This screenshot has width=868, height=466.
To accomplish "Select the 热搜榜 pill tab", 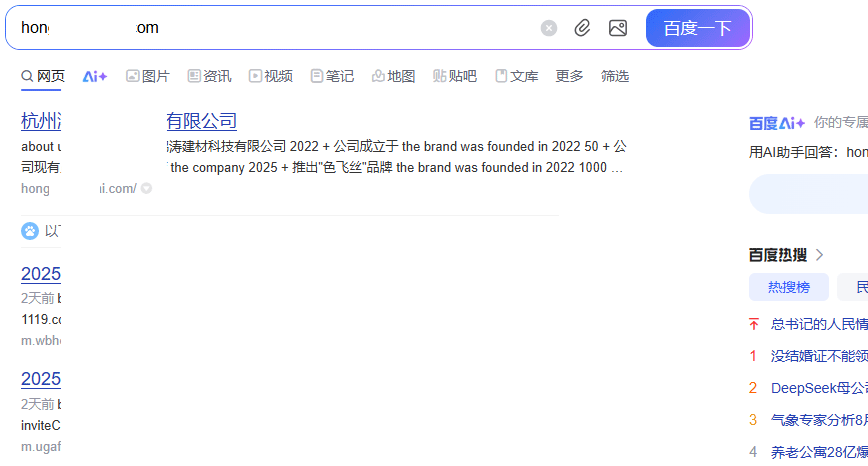I will [x=788, y=288].
